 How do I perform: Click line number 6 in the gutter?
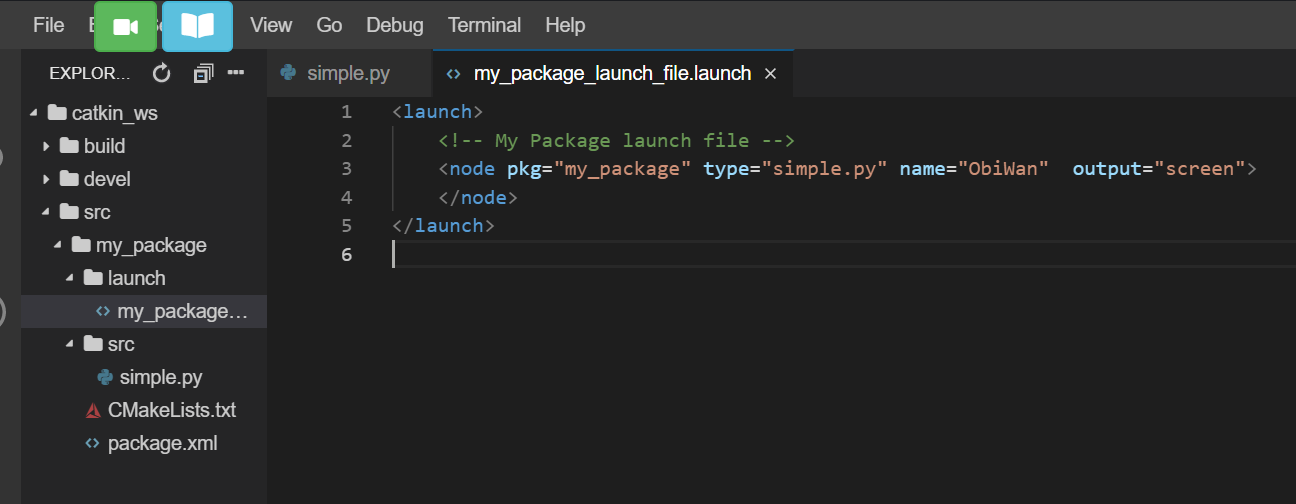(346, 254)
